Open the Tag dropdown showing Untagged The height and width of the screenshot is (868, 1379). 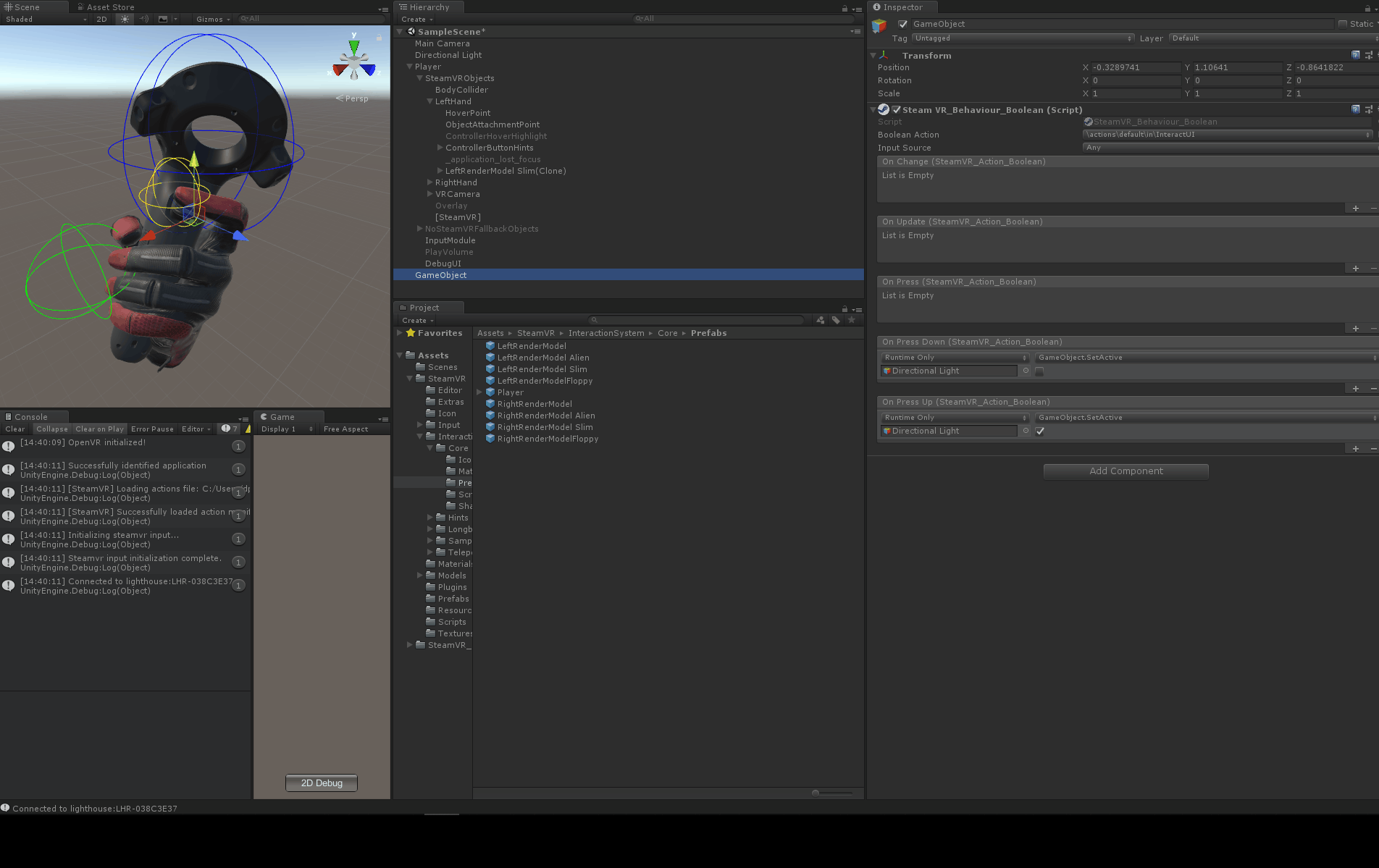1023,38
